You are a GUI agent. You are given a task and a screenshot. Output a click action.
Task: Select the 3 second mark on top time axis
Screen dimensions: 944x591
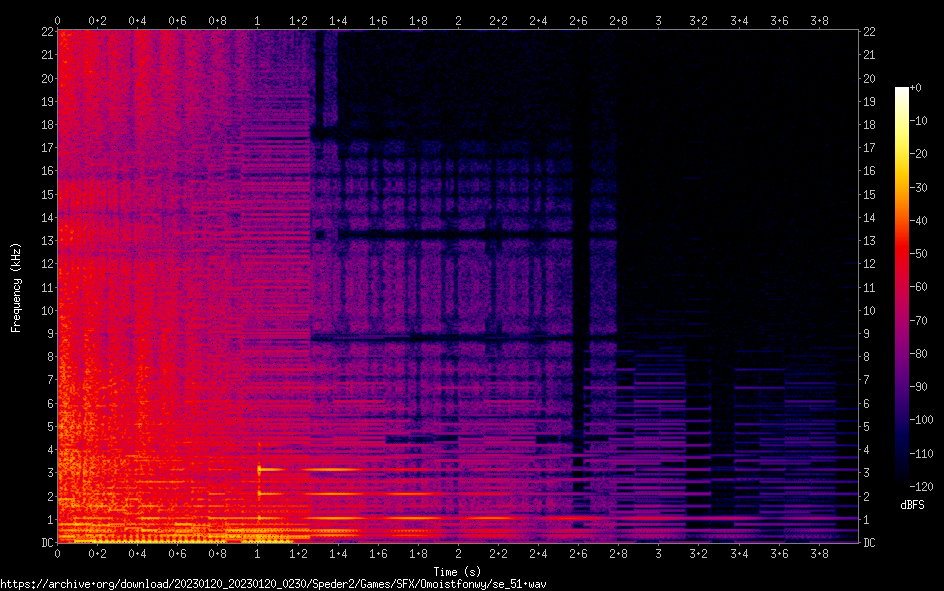pyautogui.click(x=658, y=20)
